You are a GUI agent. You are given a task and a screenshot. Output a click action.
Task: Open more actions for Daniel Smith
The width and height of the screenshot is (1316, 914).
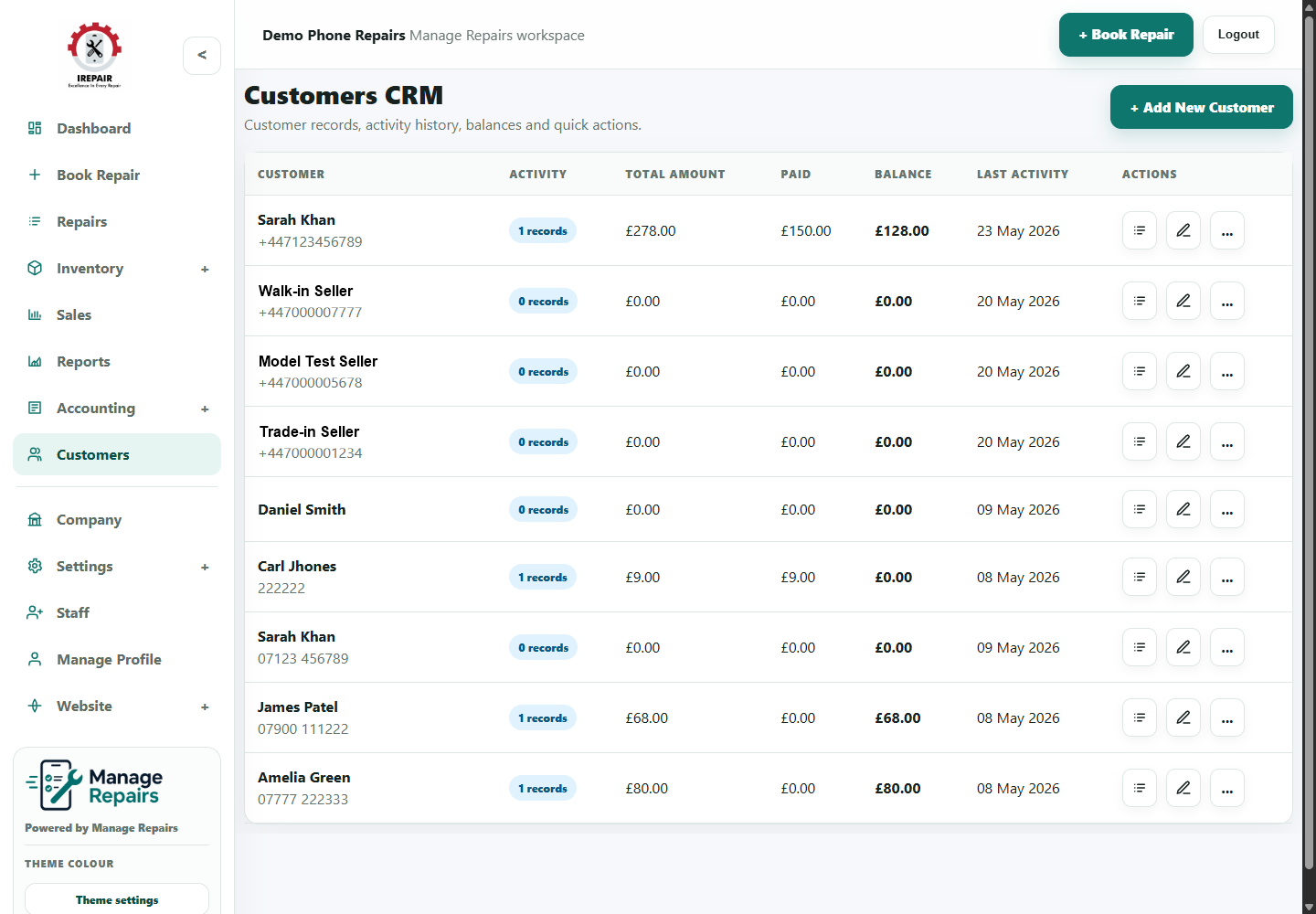point(1227,509)
